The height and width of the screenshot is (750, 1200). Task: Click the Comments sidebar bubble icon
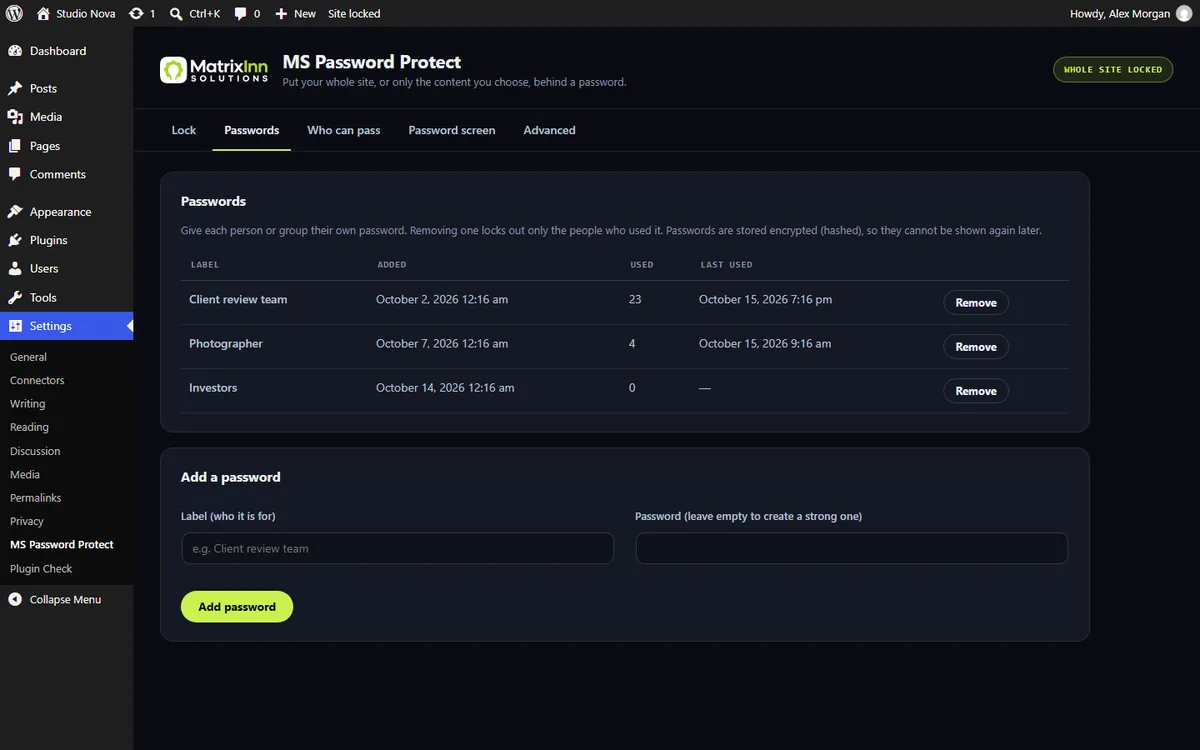(15, 174)
